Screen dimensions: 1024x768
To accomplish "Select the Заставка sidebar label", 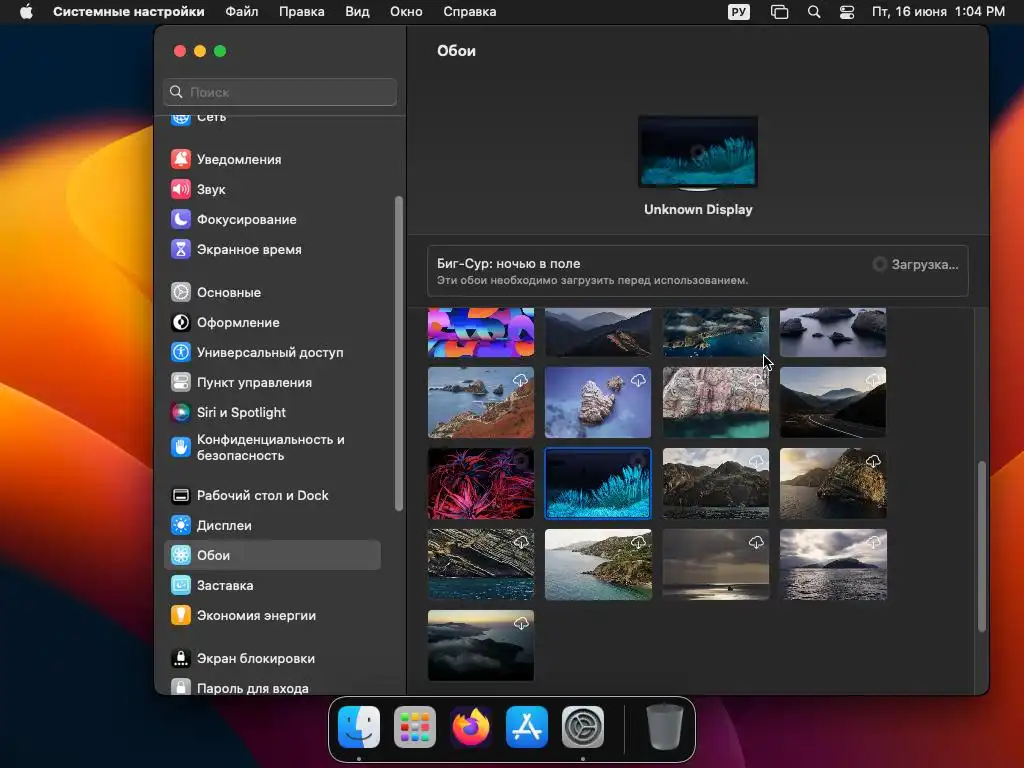I will tap(225, 586).
